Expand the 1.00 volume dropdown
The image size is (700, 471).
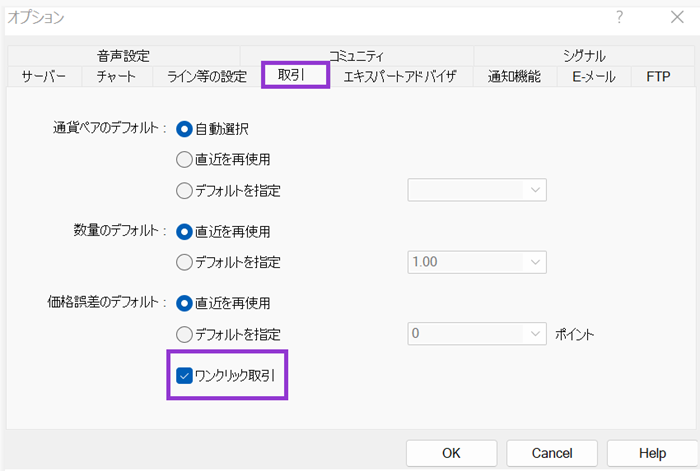pos(477,262)
